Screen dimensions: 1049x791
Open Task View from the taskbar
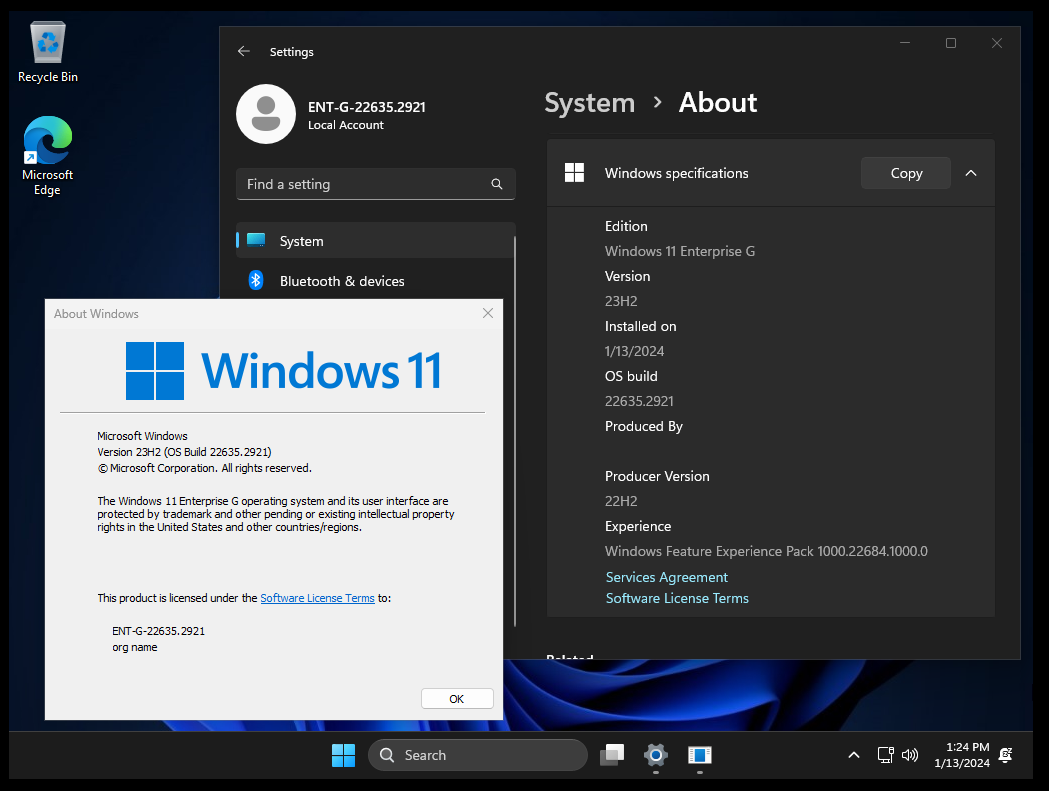point(611,755)
